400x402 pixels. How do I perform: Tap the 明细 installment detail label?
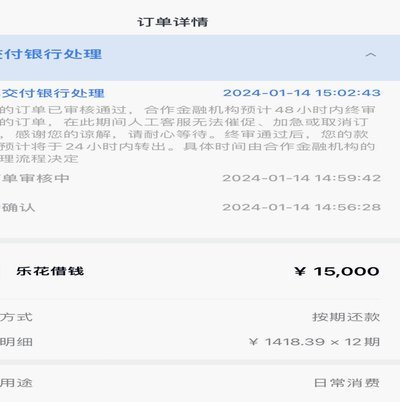[x=16, y=342]
